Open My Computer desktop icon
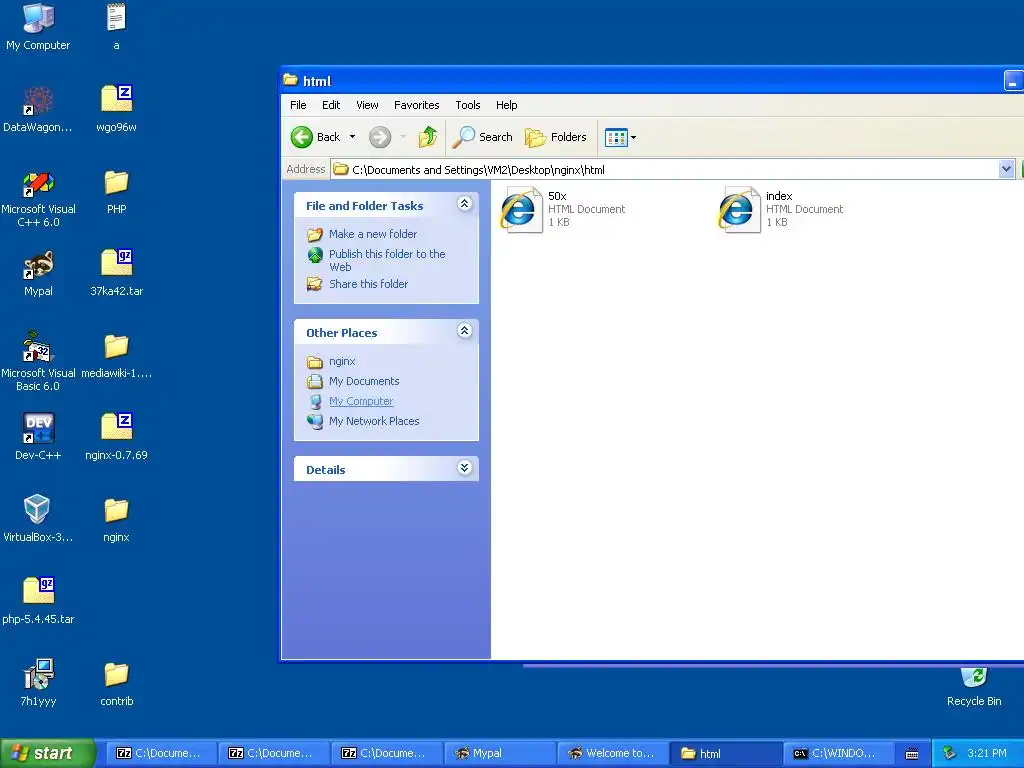1024x768 pixels. click(38, 27)
